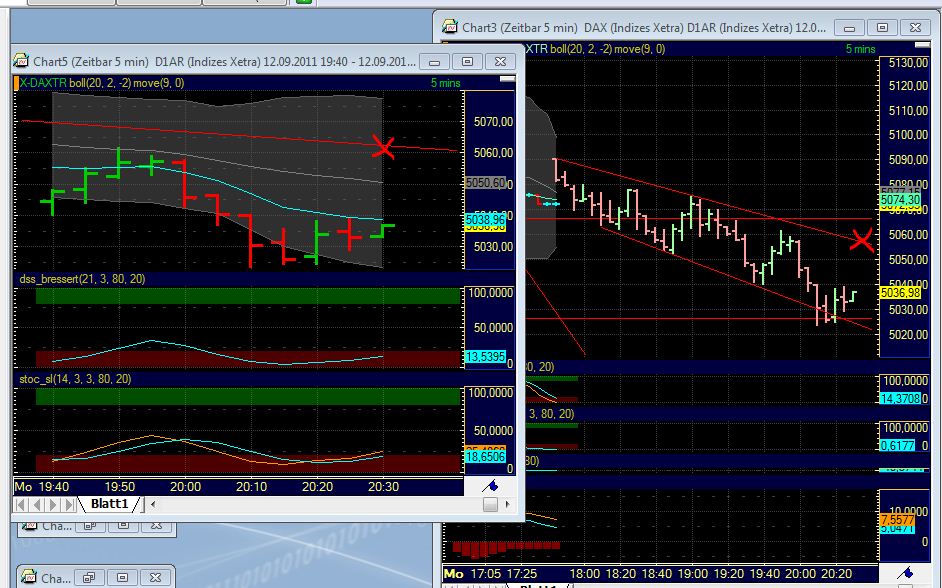Minimize the Chart5 window
This screenshot has width=942, height=588.
(434, 61)
